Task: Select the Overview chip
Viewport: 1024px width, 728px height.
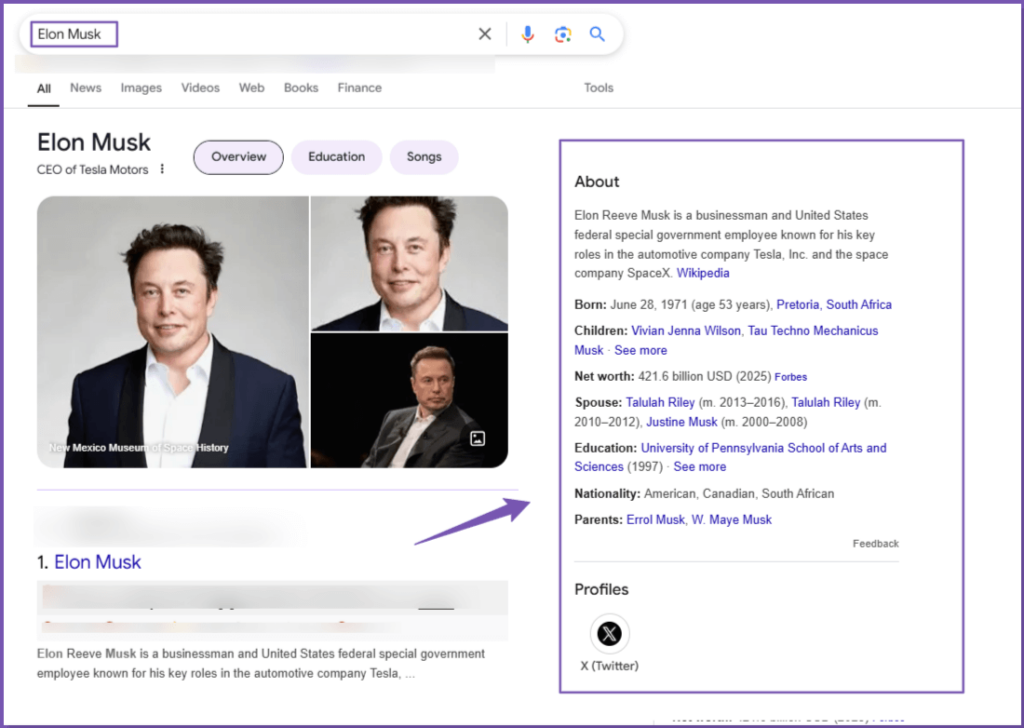Action: click(x=238, y=157)
